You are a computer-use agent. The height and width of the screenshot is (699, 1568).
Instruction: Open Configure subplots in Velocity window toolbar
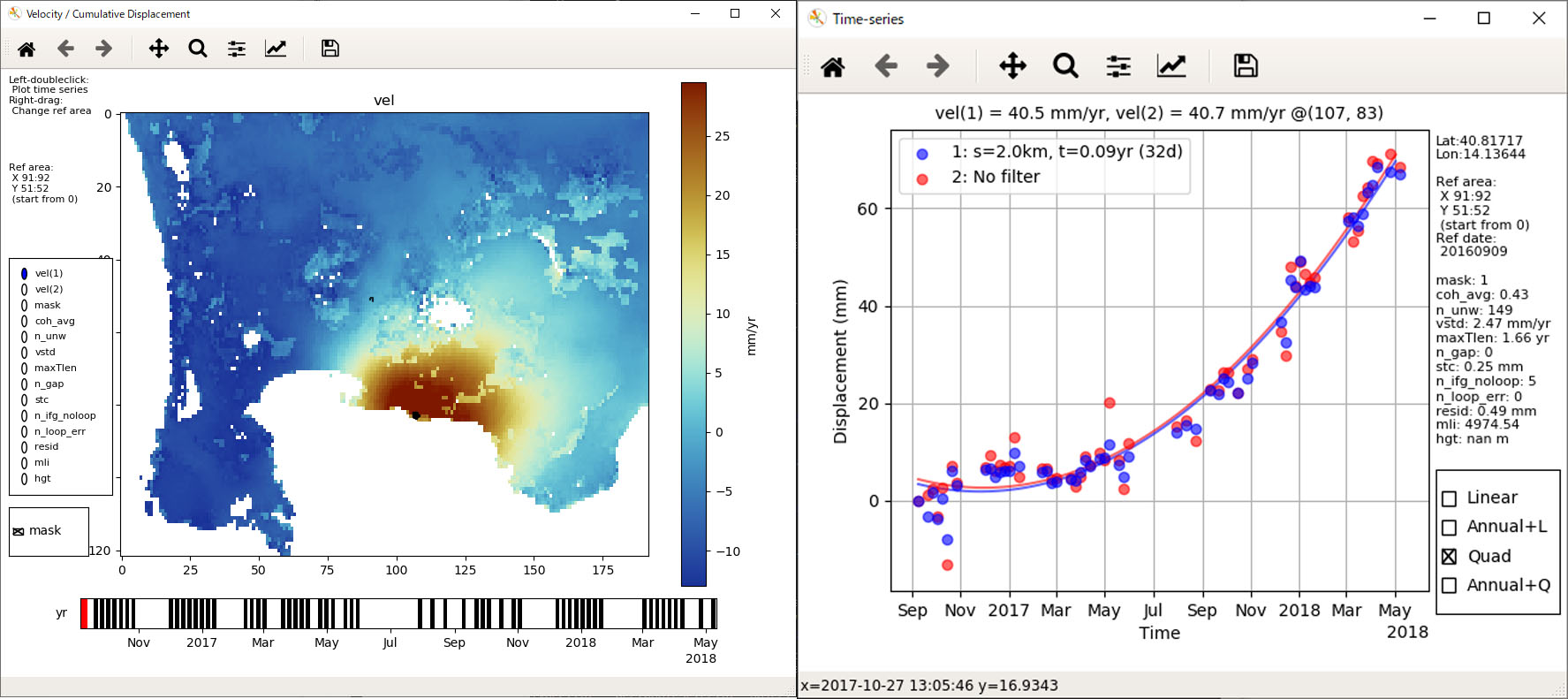pos(237,49)
